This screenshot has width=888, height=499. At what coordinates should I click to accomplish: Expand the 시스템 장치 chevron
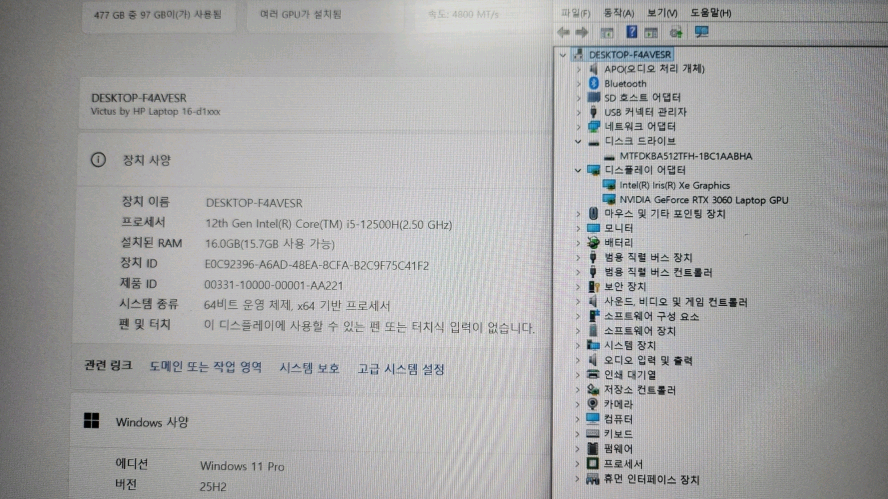(x=578, y=346)
